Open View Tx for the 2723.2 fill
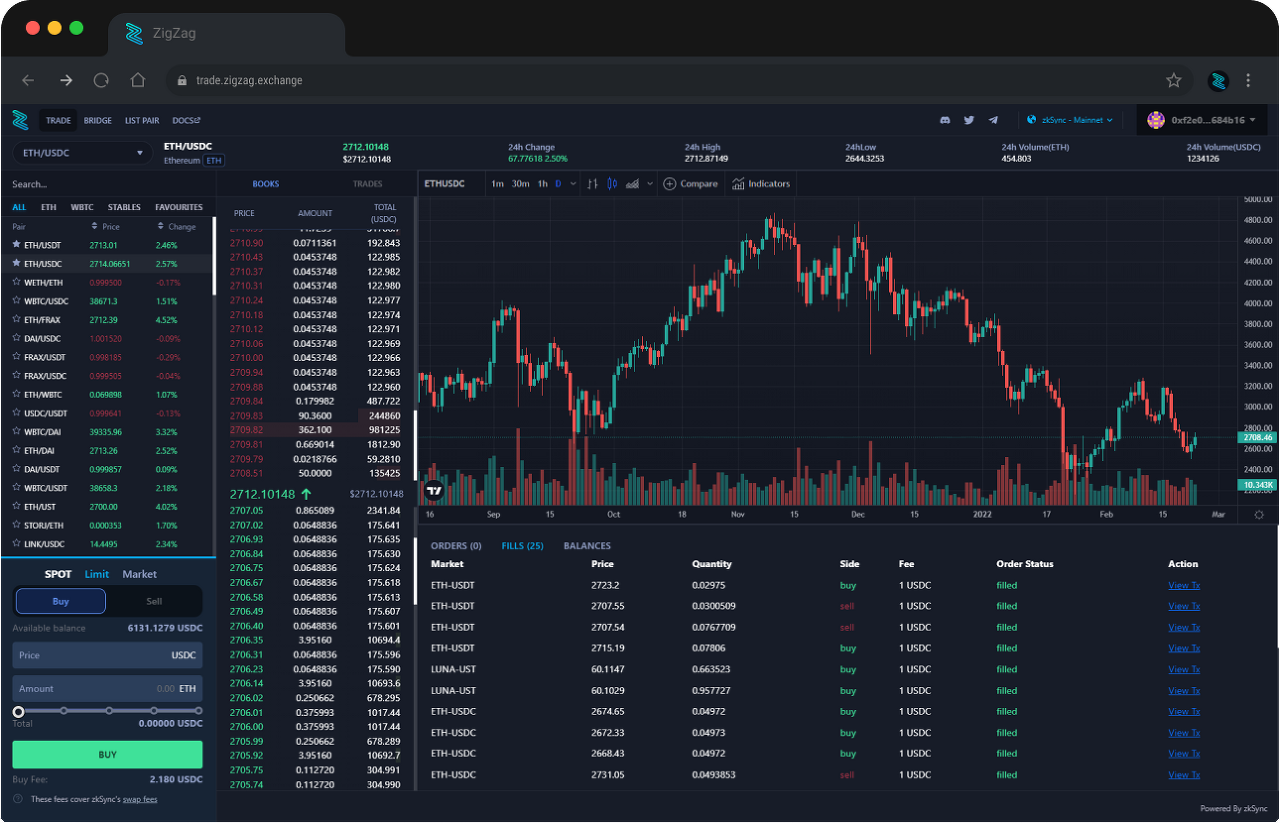This screenshot has height=823, width=1280. (x=1184, y=585)
